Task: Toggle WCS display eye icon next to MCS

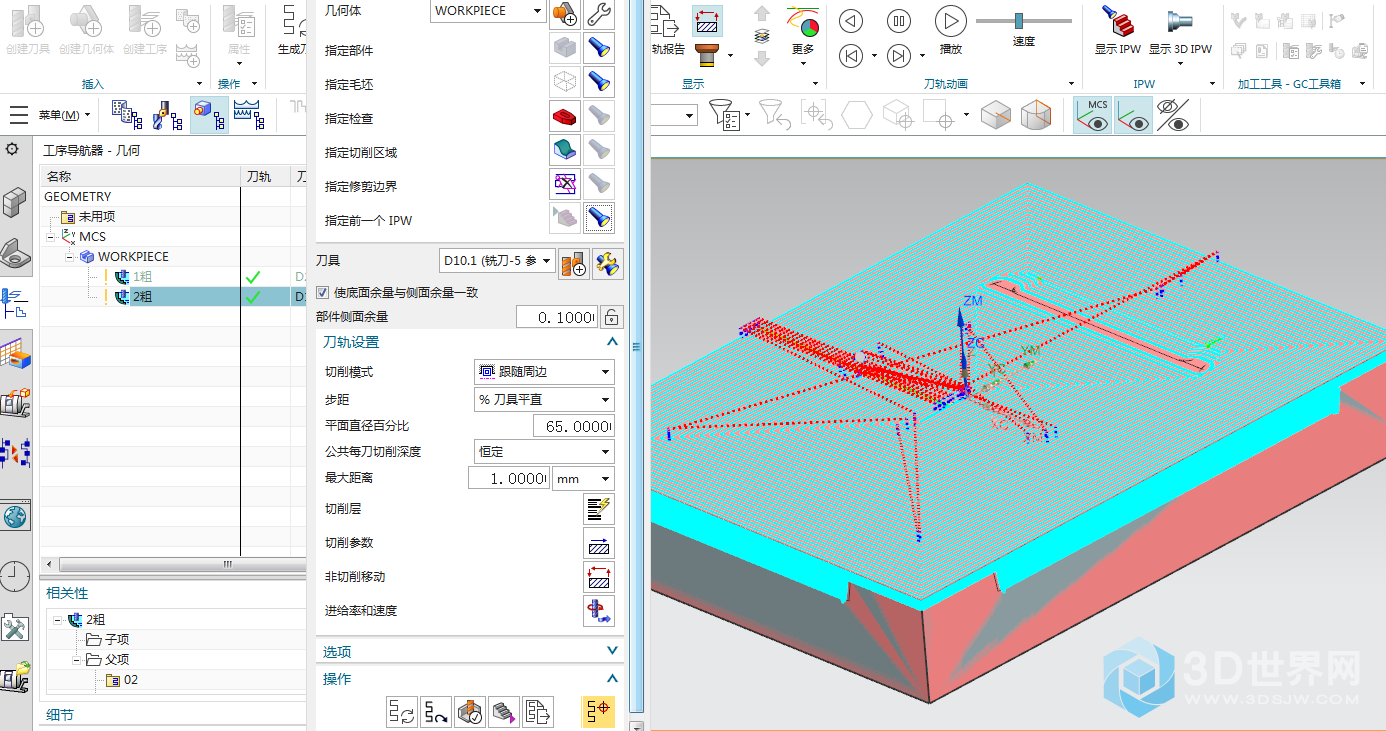Action: coord(1134,115)
